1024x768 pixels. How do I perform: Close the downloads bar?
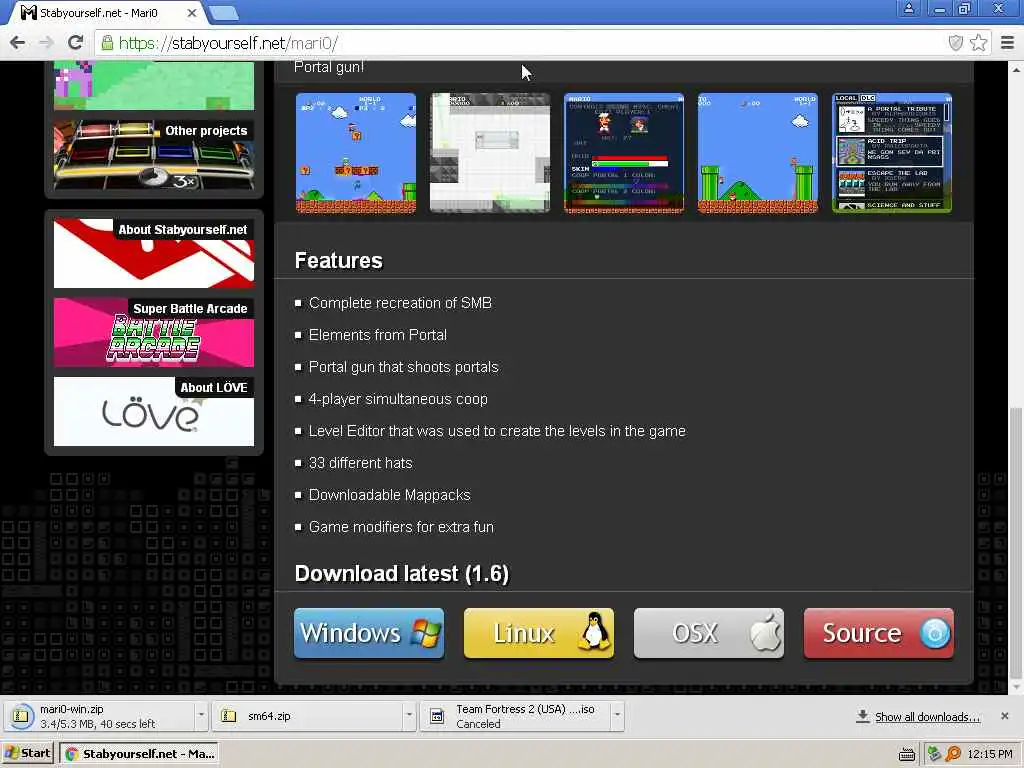tap(1004, 716)
